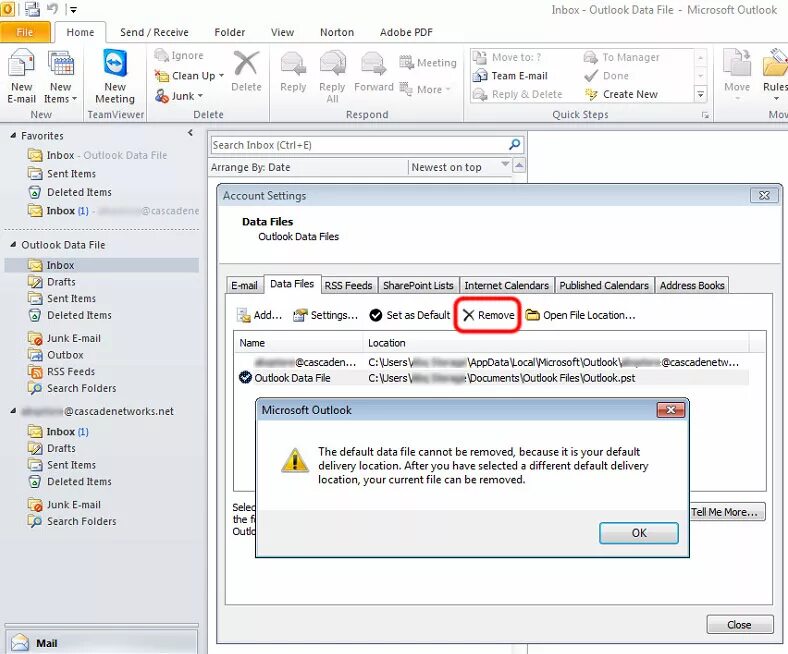This screenshot has width=788, height=654.
Task: Click Open File Location...
Action: 580,315
